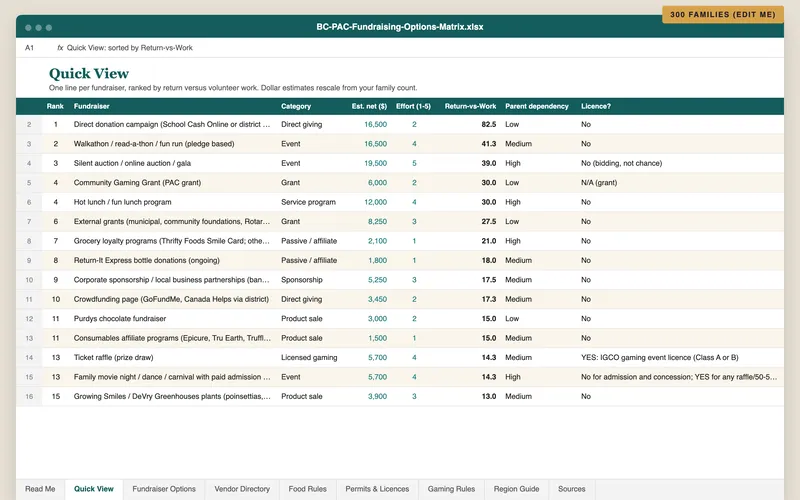This screenshot has height=500, width=800.
Task: Select the Grocery loyalty programs cell
Action: pyautogui.click(x=172, y=241)
